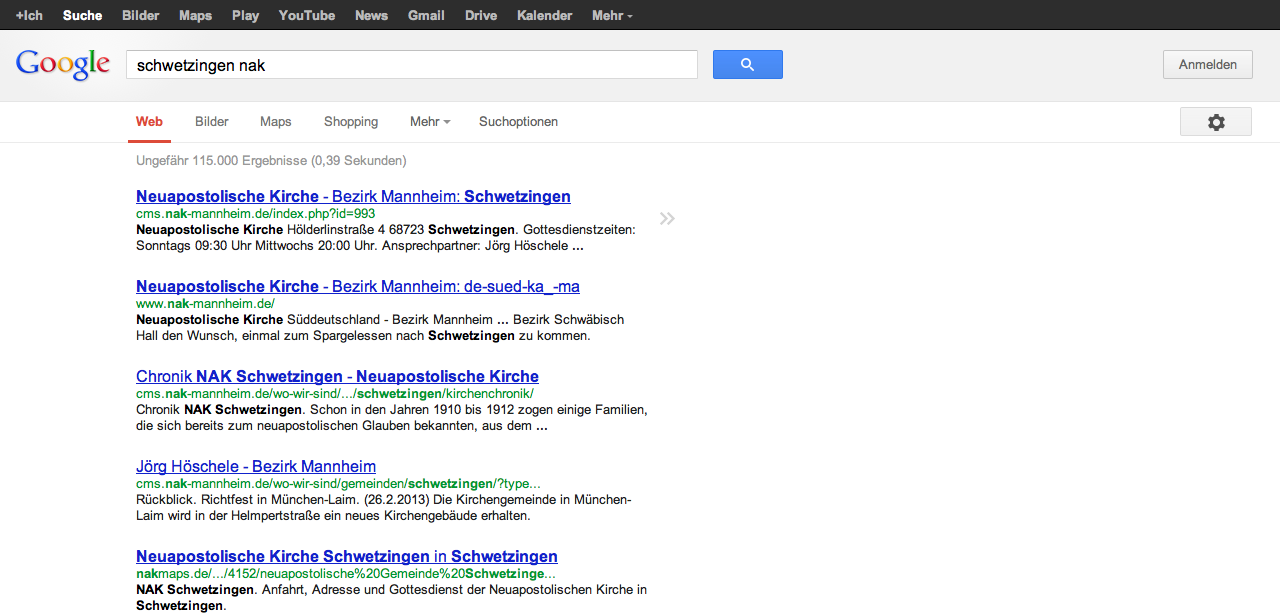Show preview arrows beside first result
Image resolution: width=1280 pixels, height=614 pixels.
(x=667, y=218)
